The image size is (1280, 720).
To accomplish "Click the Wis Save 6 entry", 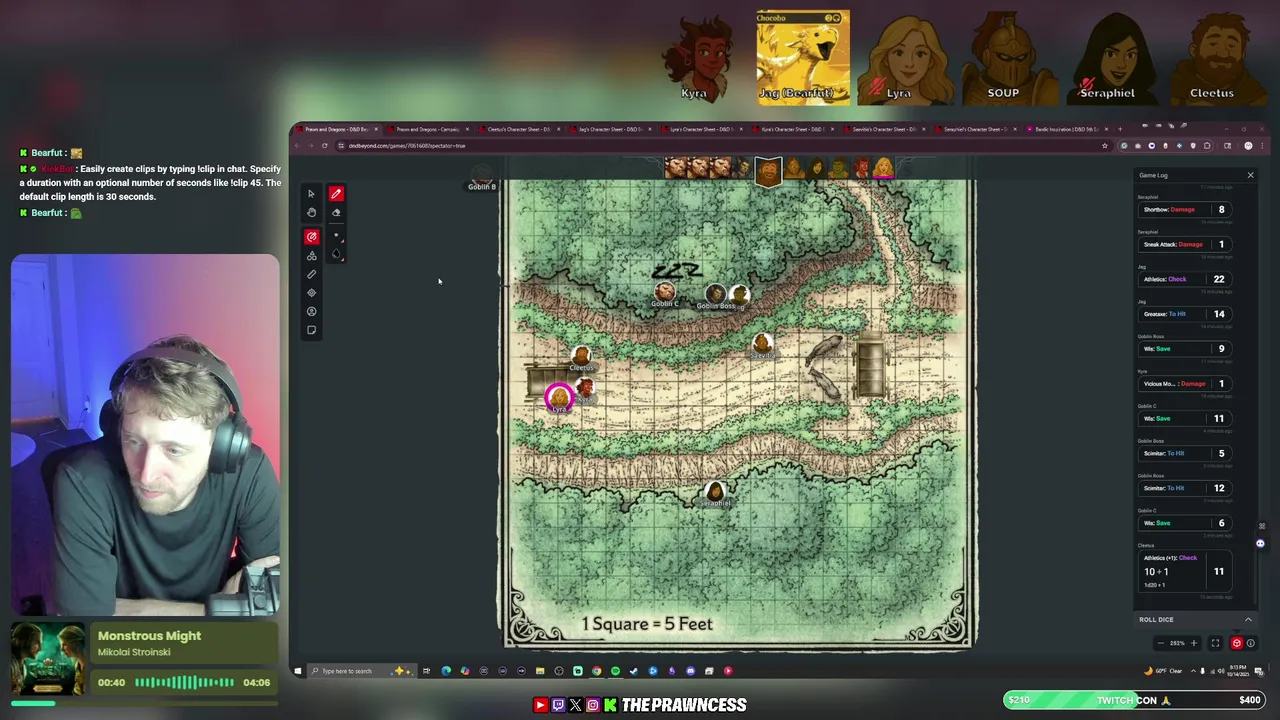I will click(1186, 522).
